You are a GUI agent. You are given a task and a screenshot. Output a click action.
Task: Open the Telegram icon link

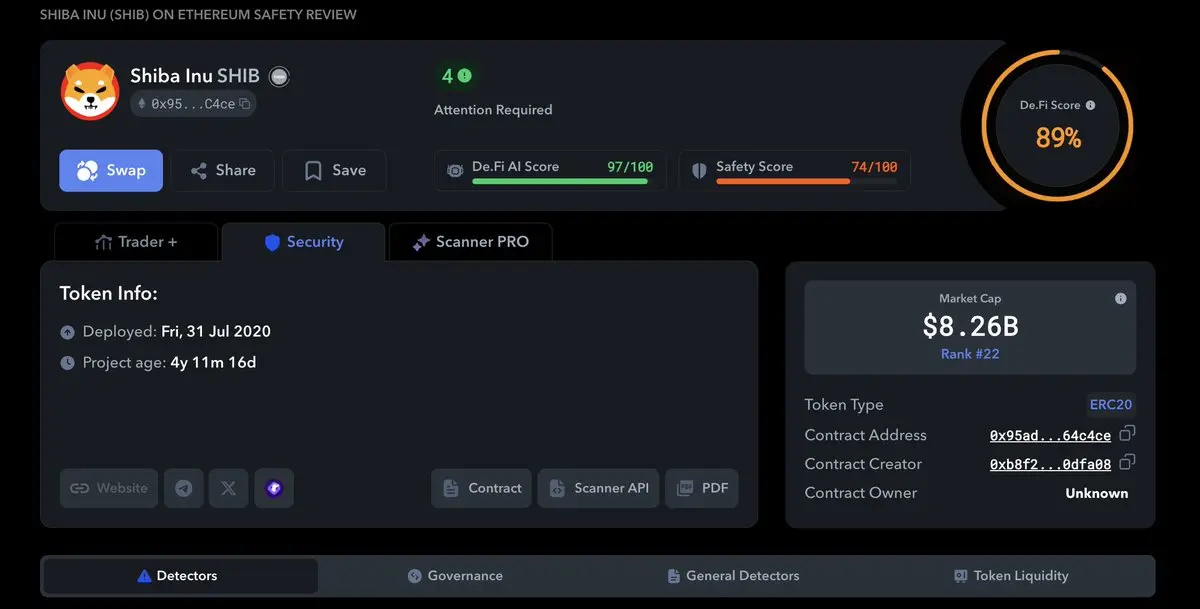(184, 488)
